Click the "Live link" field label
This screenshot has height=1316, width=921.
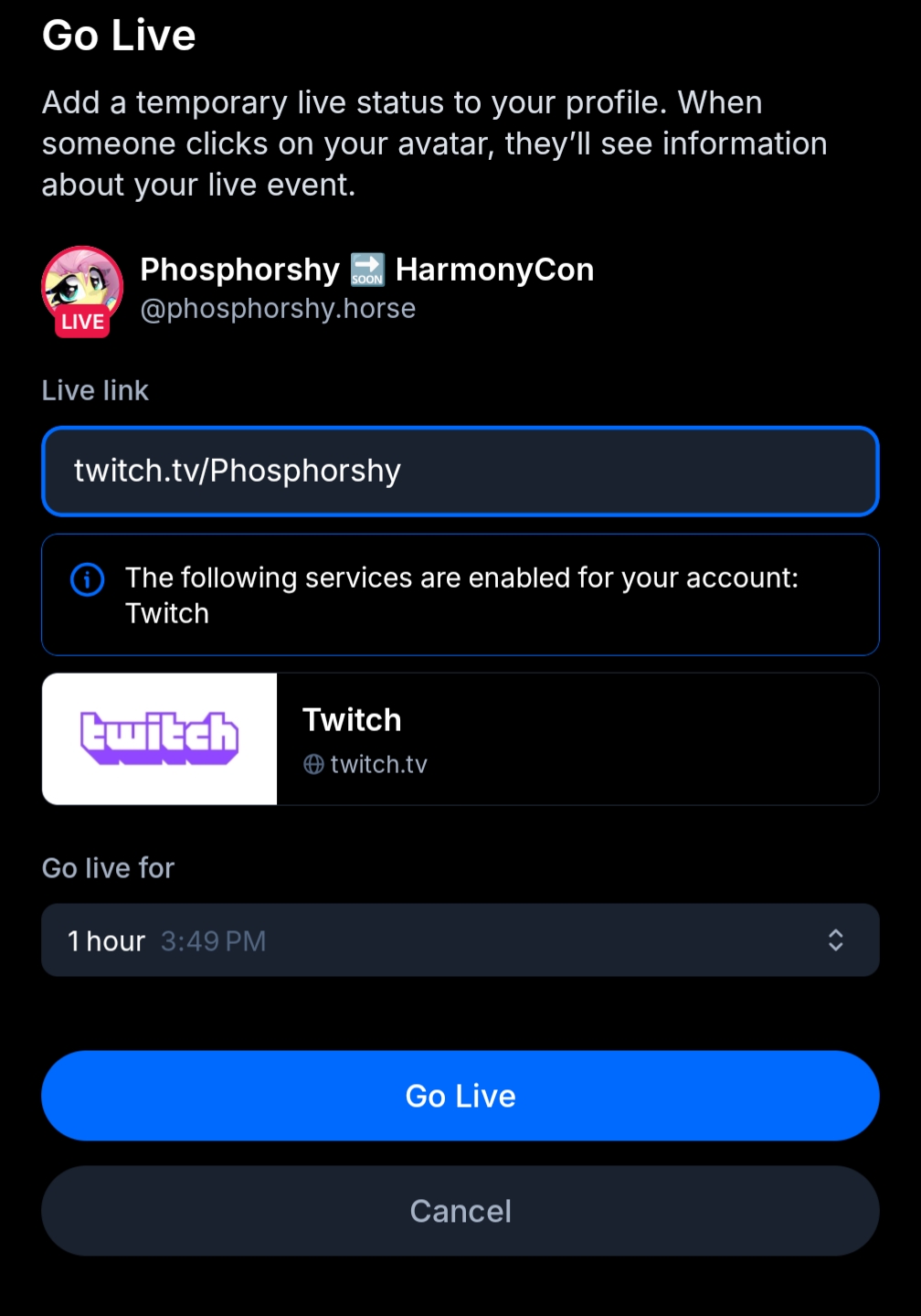[95, 390]
